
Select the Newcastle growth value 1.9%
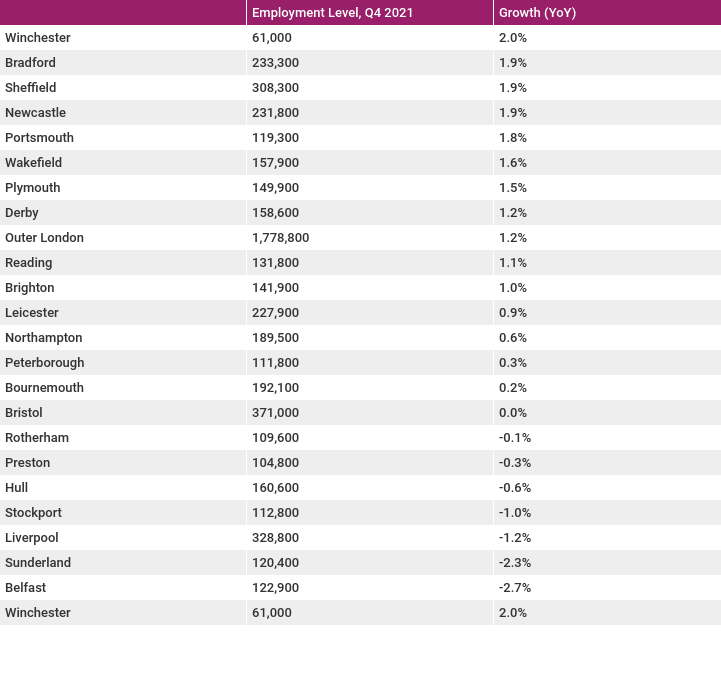click(513, 113)
